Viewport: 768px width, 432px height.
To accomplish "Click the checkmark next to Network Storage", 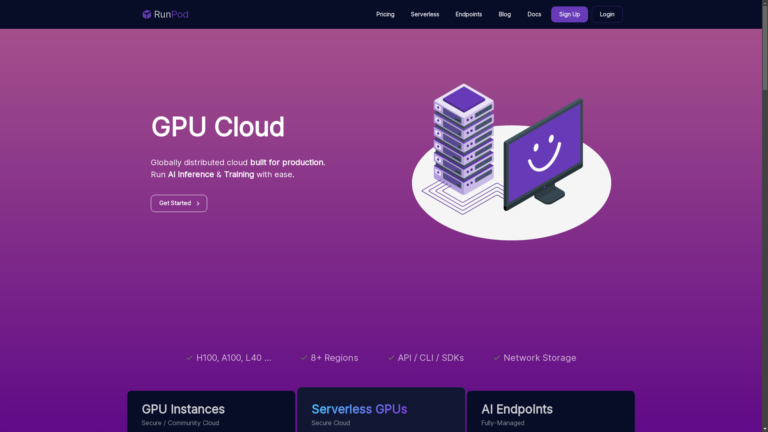I will [x=496, y=357].
